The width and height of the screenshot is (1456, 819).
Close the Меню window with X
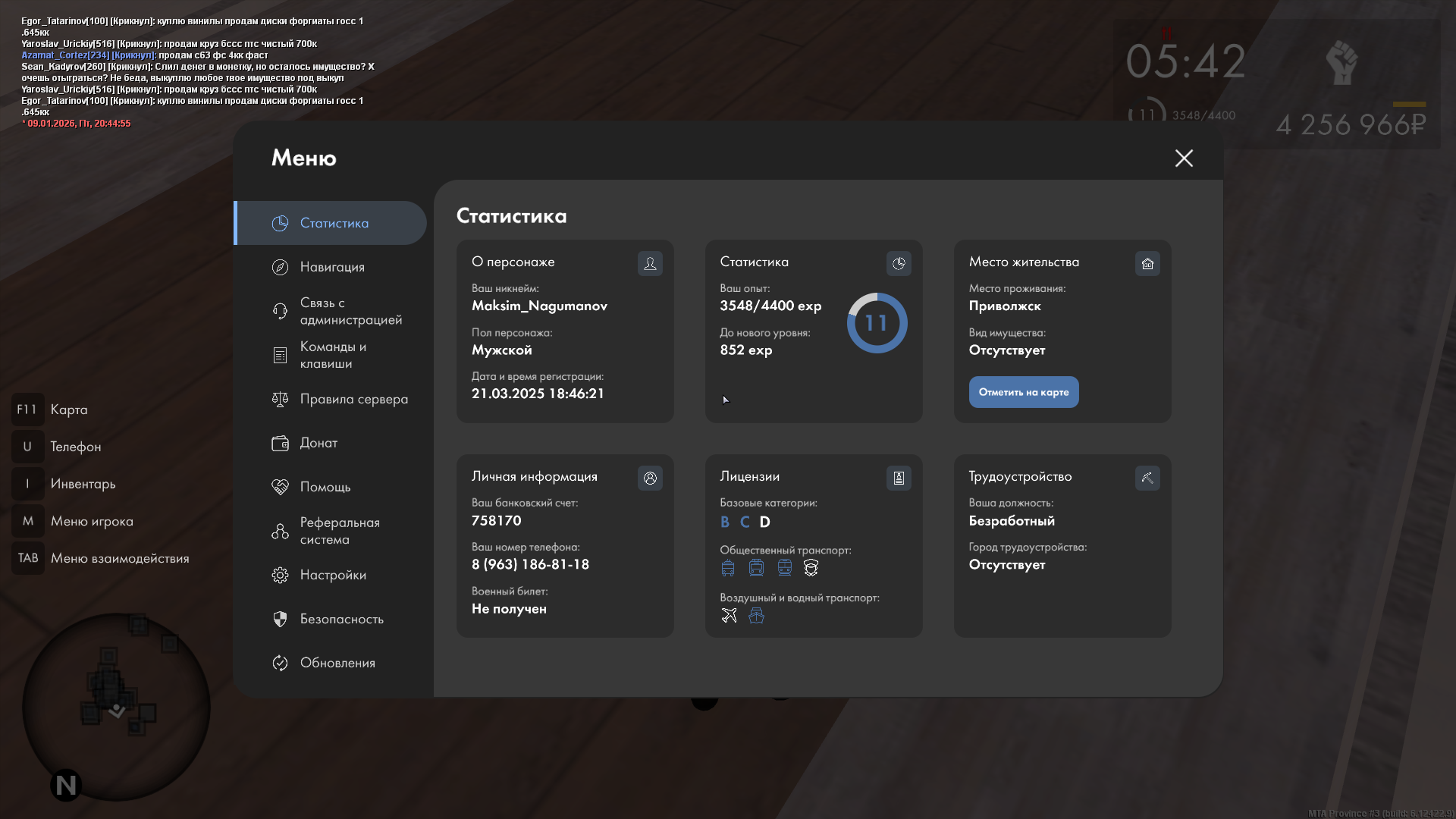tap(1184, 158)
